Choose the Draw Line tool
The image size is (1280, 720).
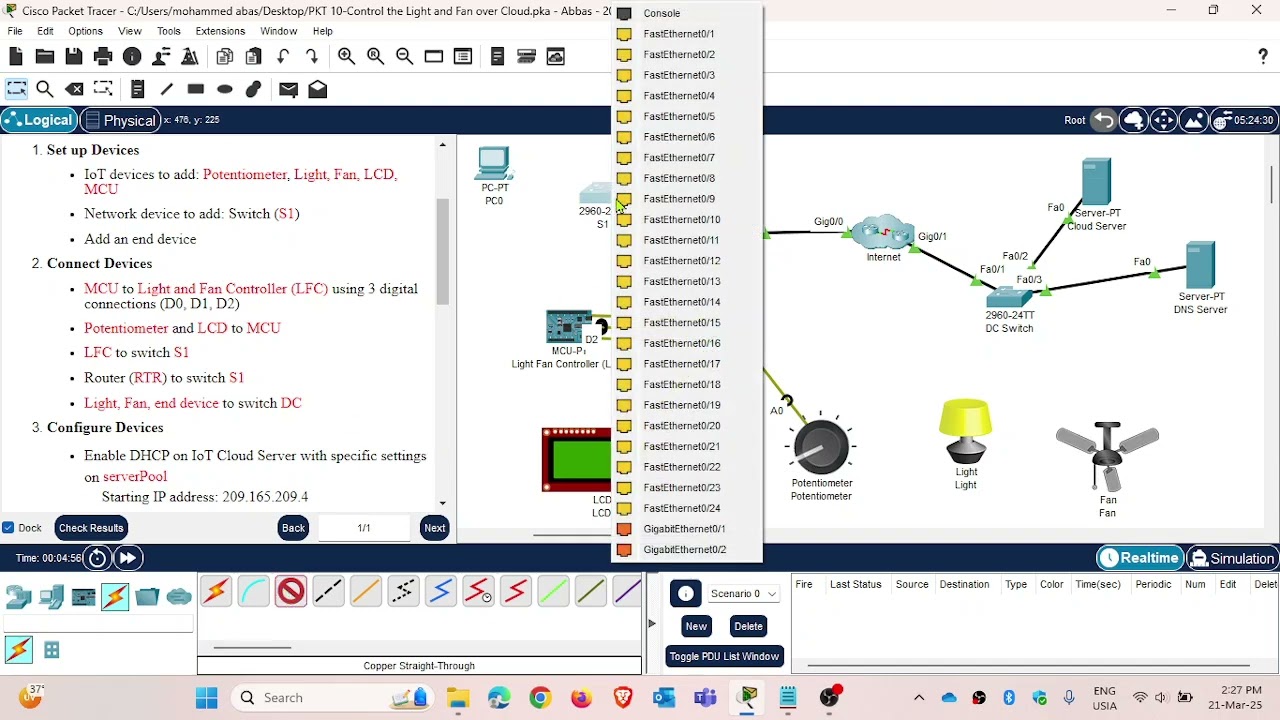pyautogui.click(x=167, y=89)
